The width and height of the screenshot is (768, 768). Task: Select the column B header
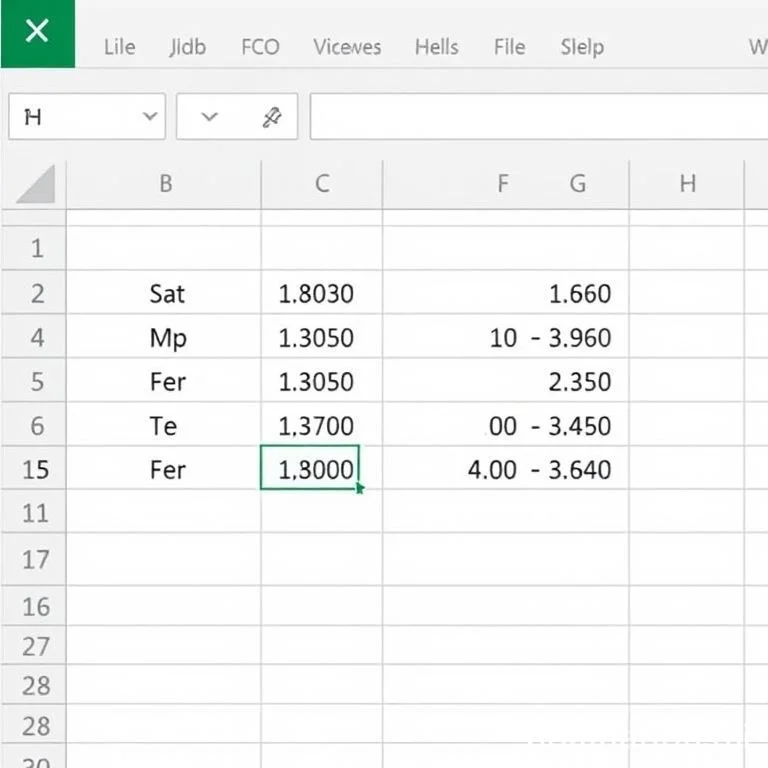pyautogui.click(x=165, y=183)
